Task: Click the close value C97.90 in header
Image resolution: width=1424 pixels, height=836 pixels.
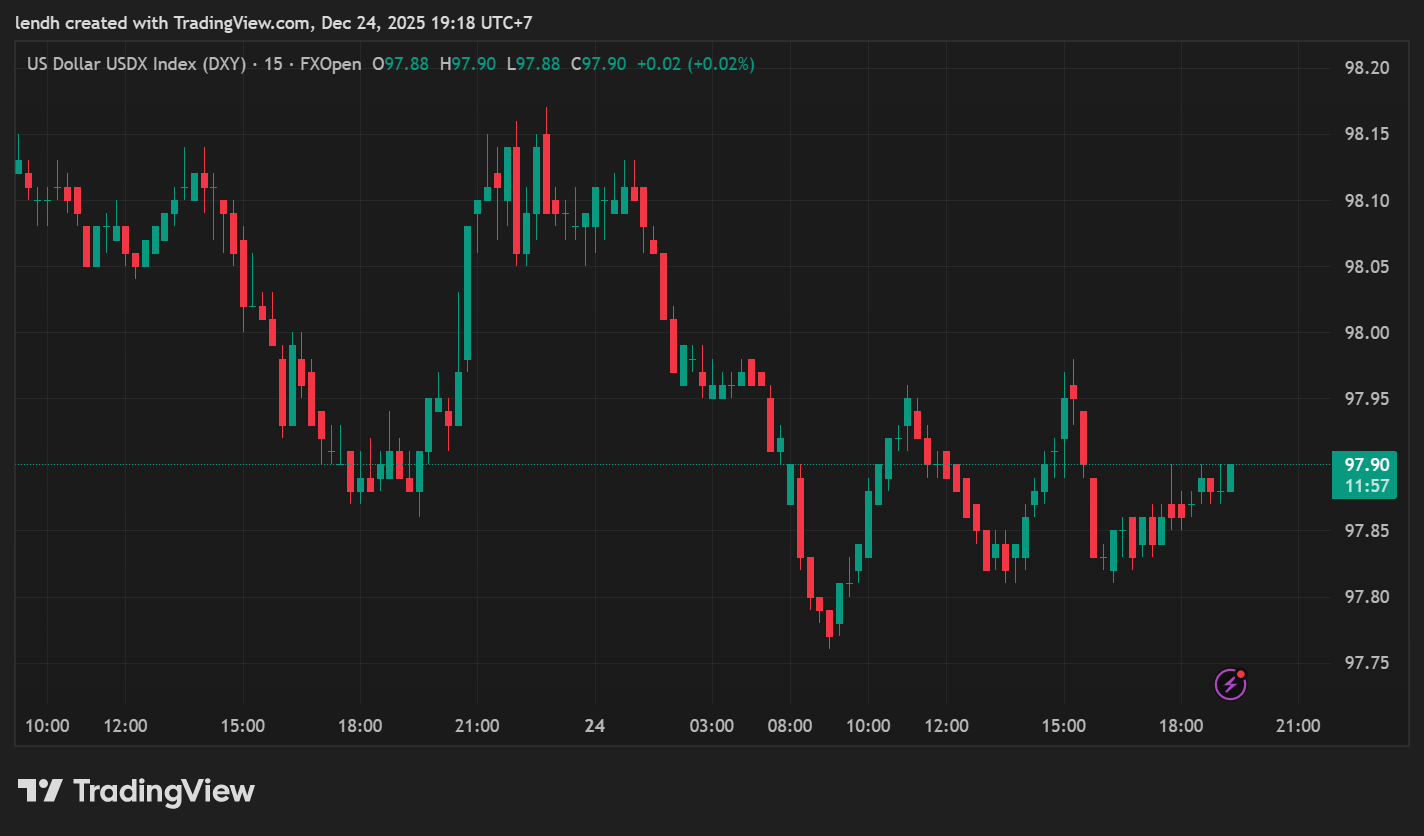Action: [x=598, y=64]
